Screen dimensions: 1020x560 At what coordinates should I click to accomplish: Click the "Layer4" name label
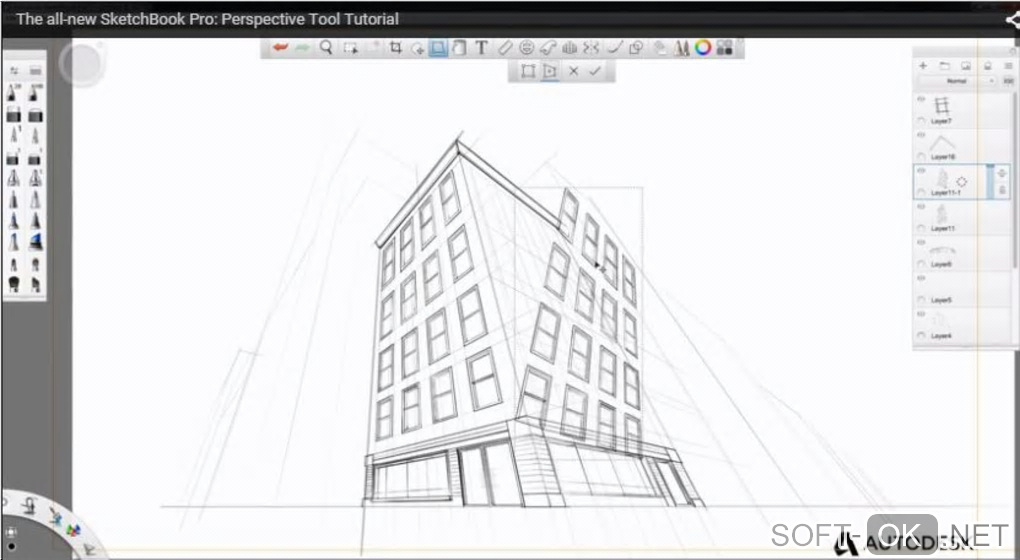(x=941, y=336)
